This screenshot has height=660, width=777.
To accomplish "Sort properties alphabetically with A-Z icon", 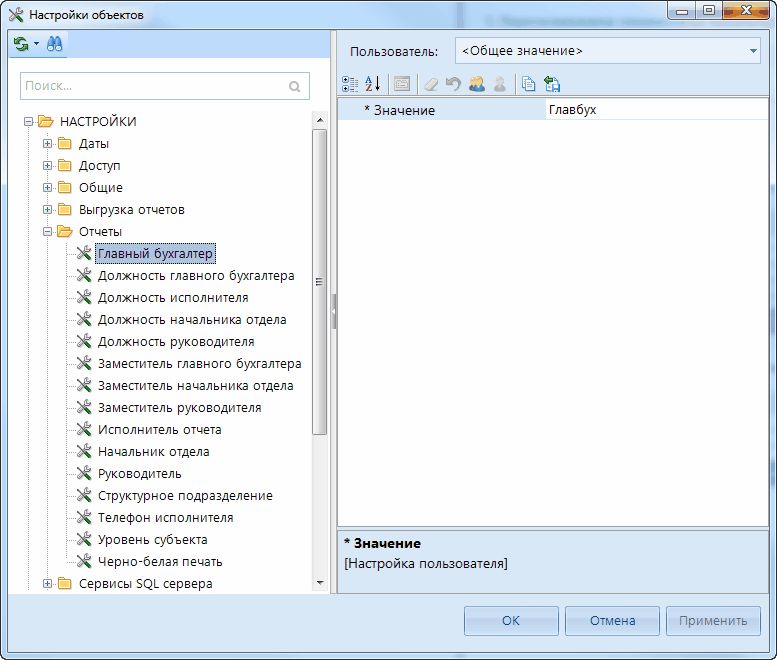I will tap(372, 85).
